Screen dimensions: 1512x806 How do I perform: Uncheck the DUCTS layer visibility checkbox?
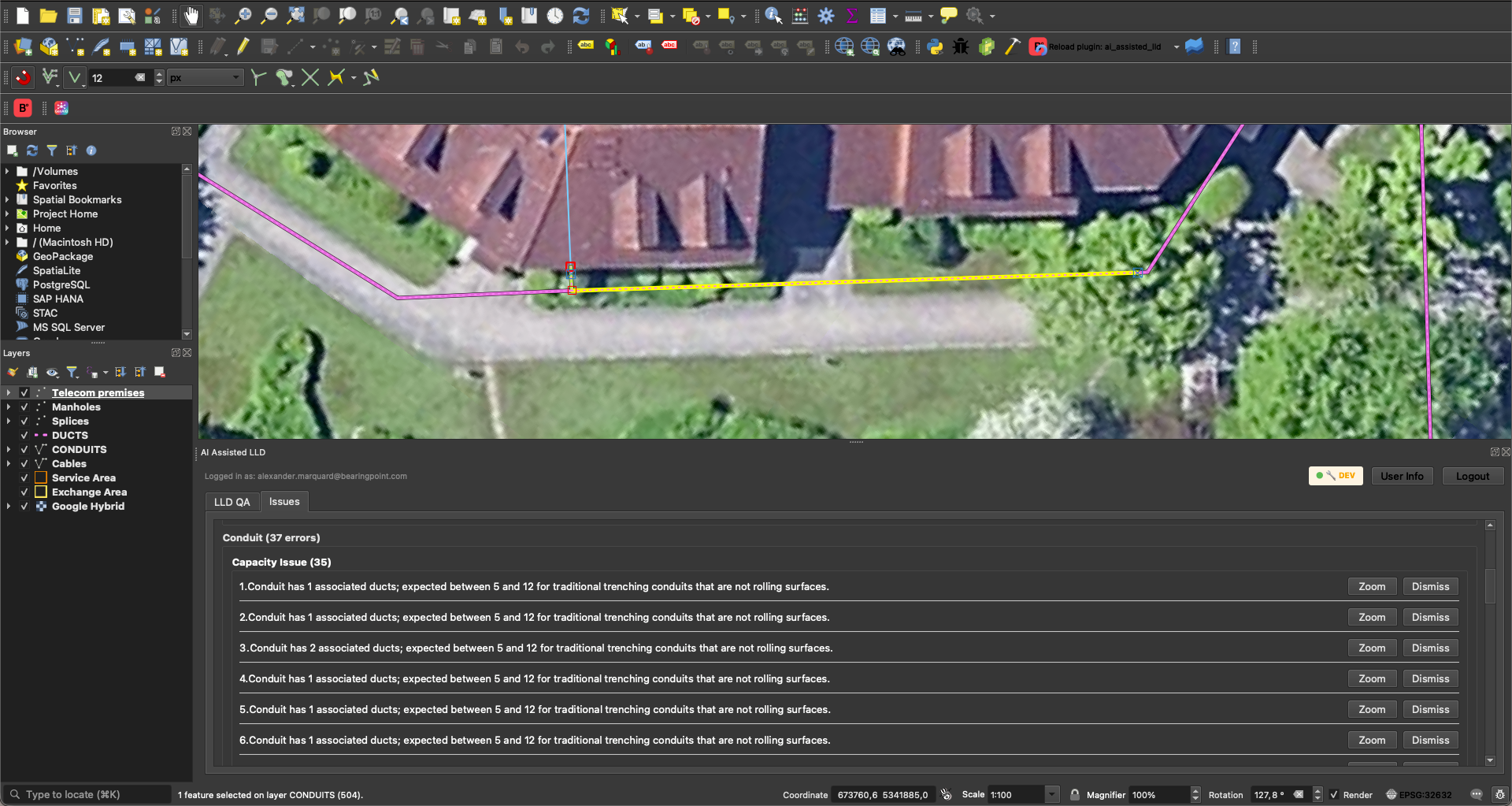point(24,436)
